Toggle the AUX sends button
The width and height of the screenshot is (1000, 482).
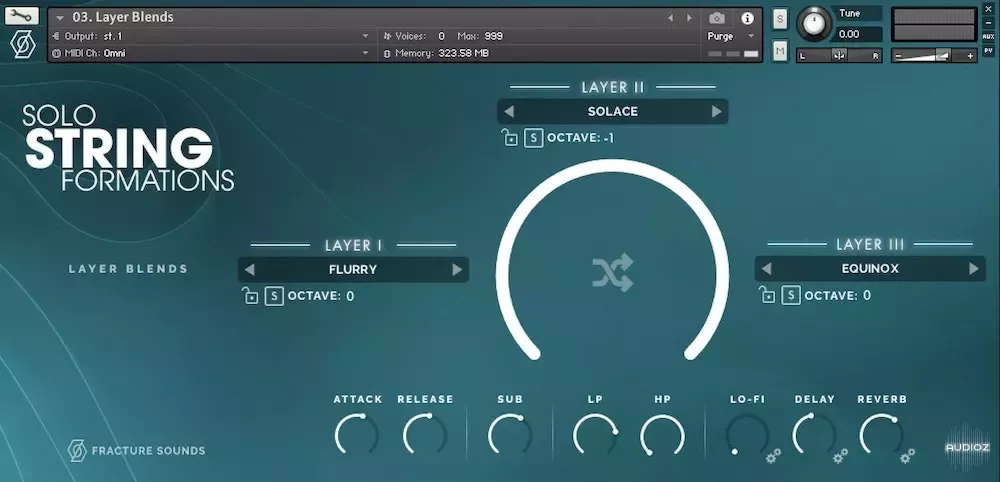pos(989,36)
